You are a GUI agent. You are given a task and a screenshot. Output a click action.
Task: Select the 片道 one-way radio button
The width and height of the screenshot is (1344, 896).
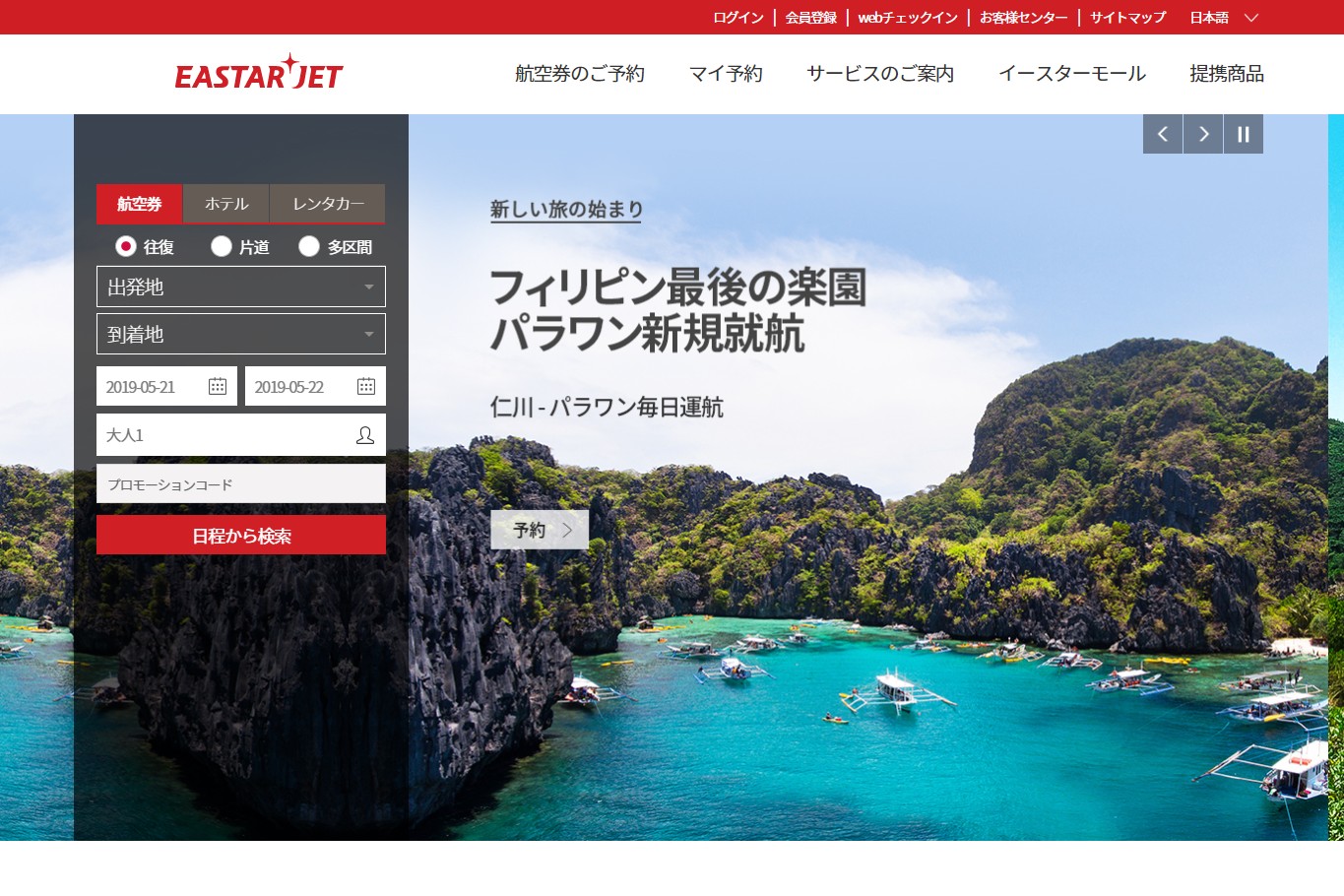222,246
